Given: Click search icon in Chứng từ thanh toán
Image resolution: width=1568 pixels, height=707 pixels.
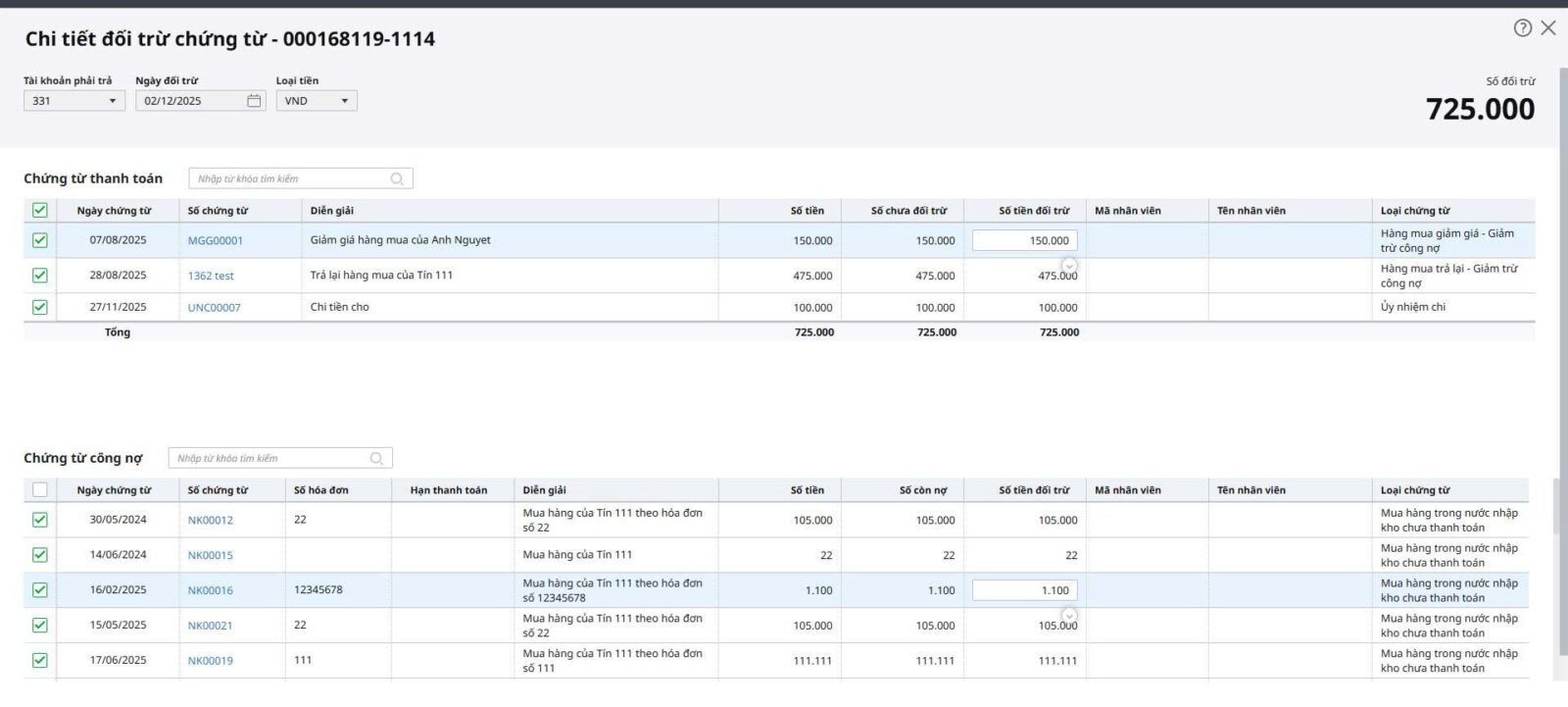Looking at the screenshot, I should click(397, 178).
